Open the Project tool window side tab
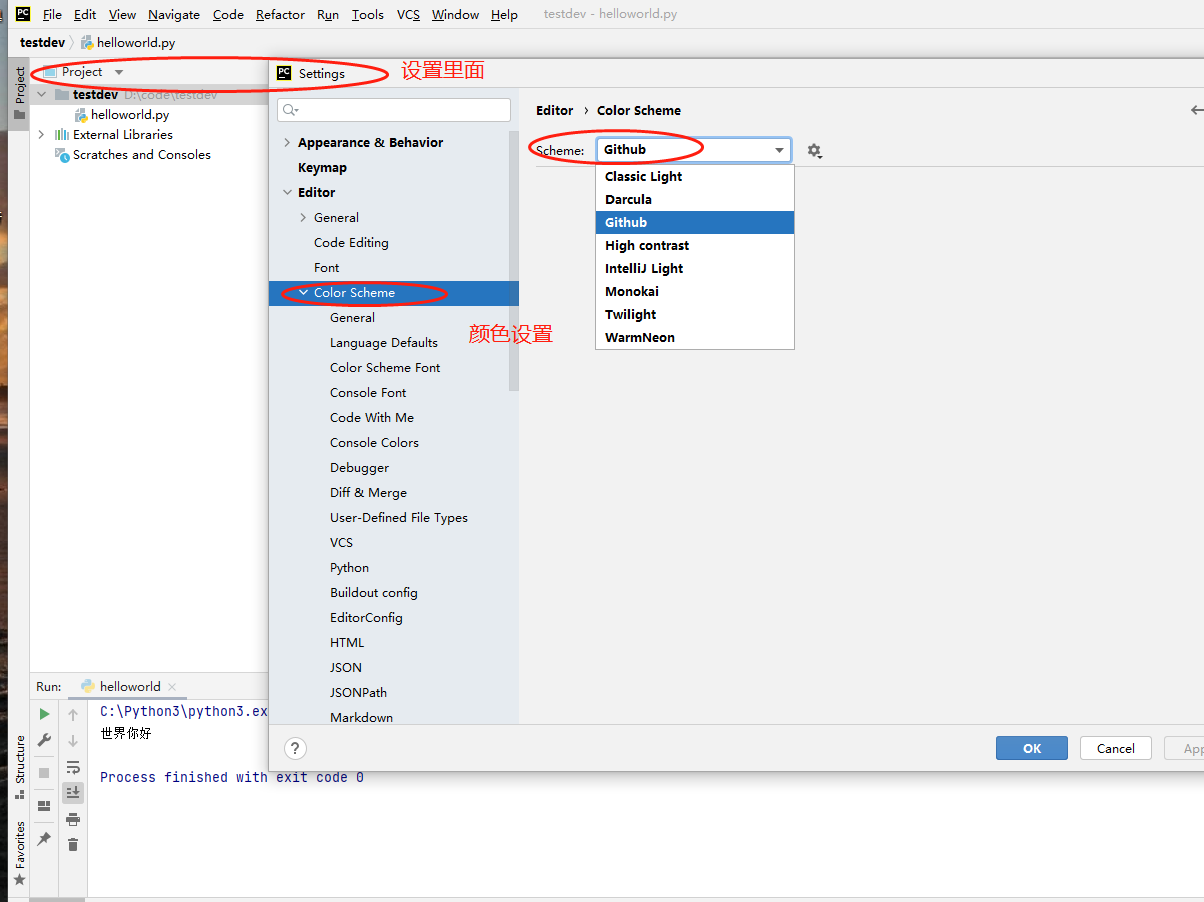 [x=19, y=93]
